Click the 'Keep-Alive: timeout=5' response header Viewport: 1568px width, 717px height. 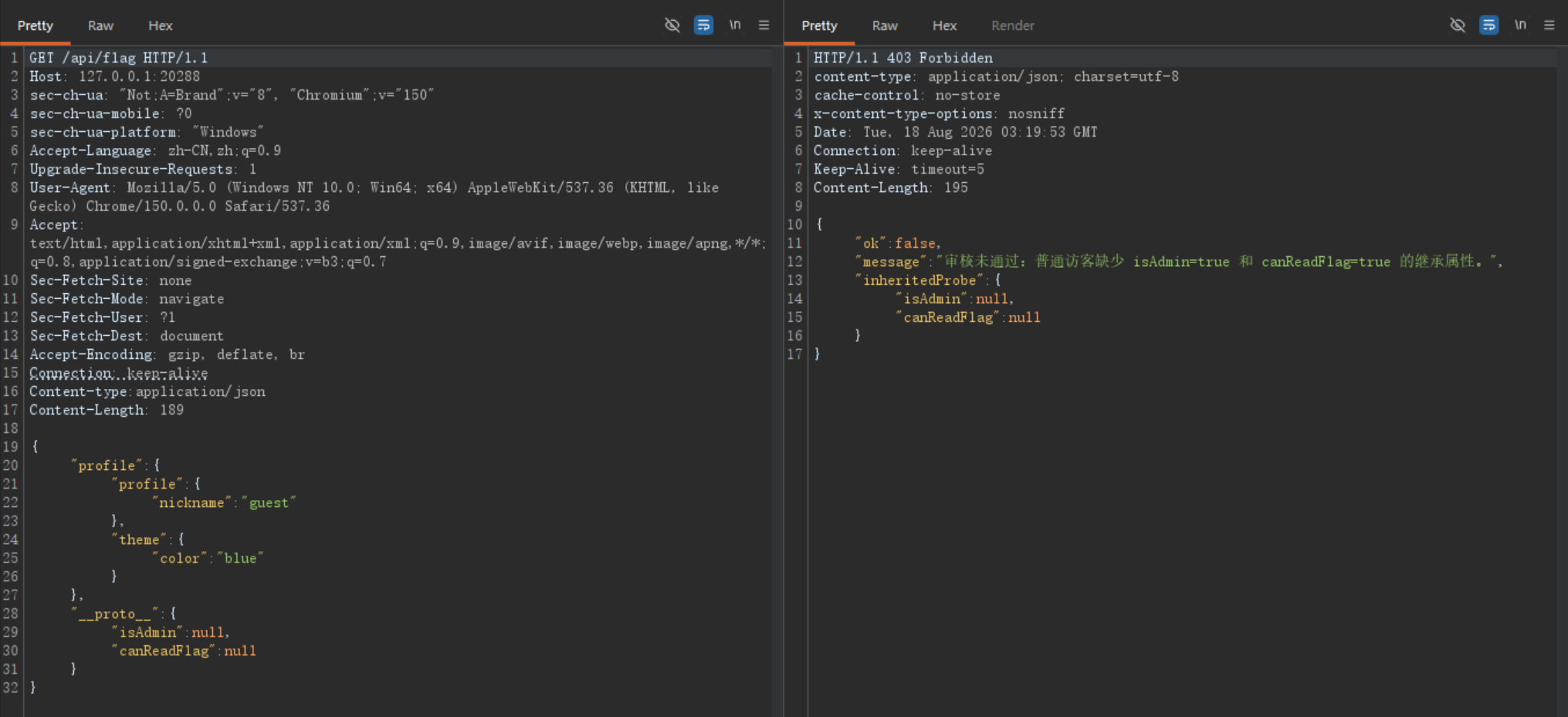pyautogui.click(x=899, y=169)
